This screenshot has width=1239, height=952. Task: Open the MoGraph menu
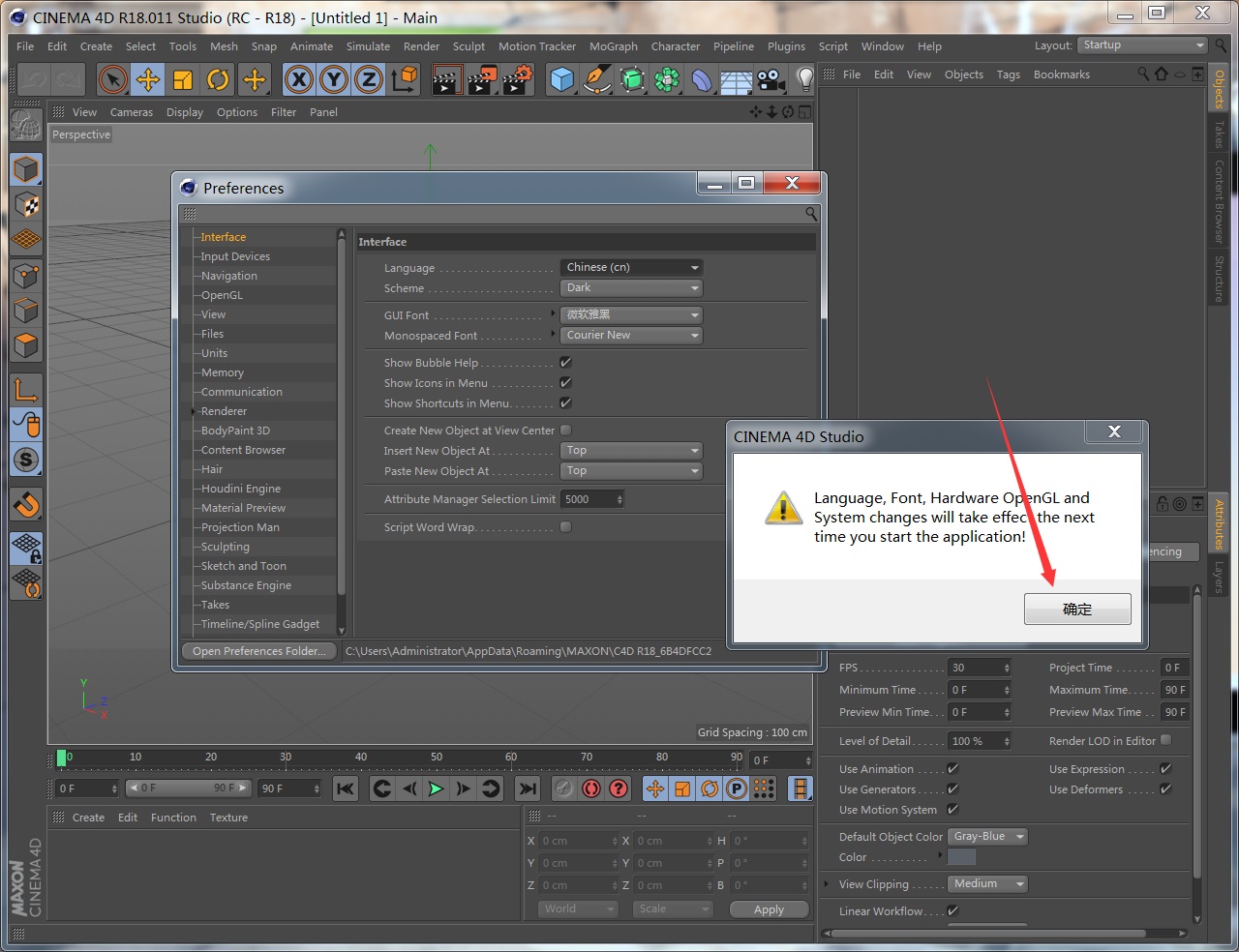[614, 45]
